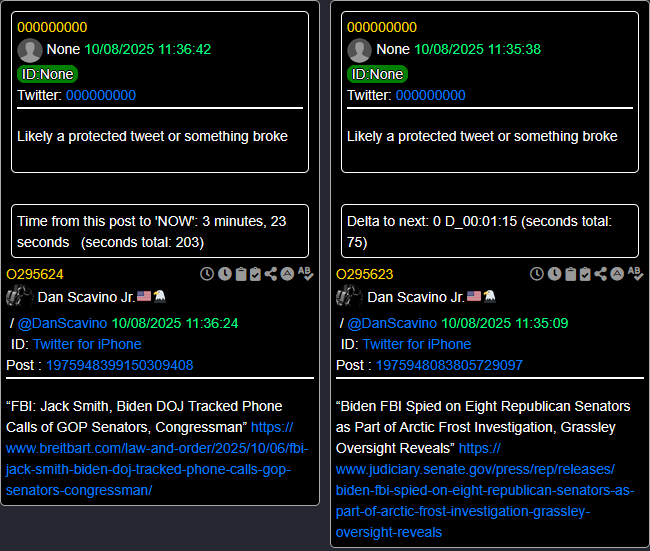Click the clipboard copy icon on post O295624

(241, 274)
